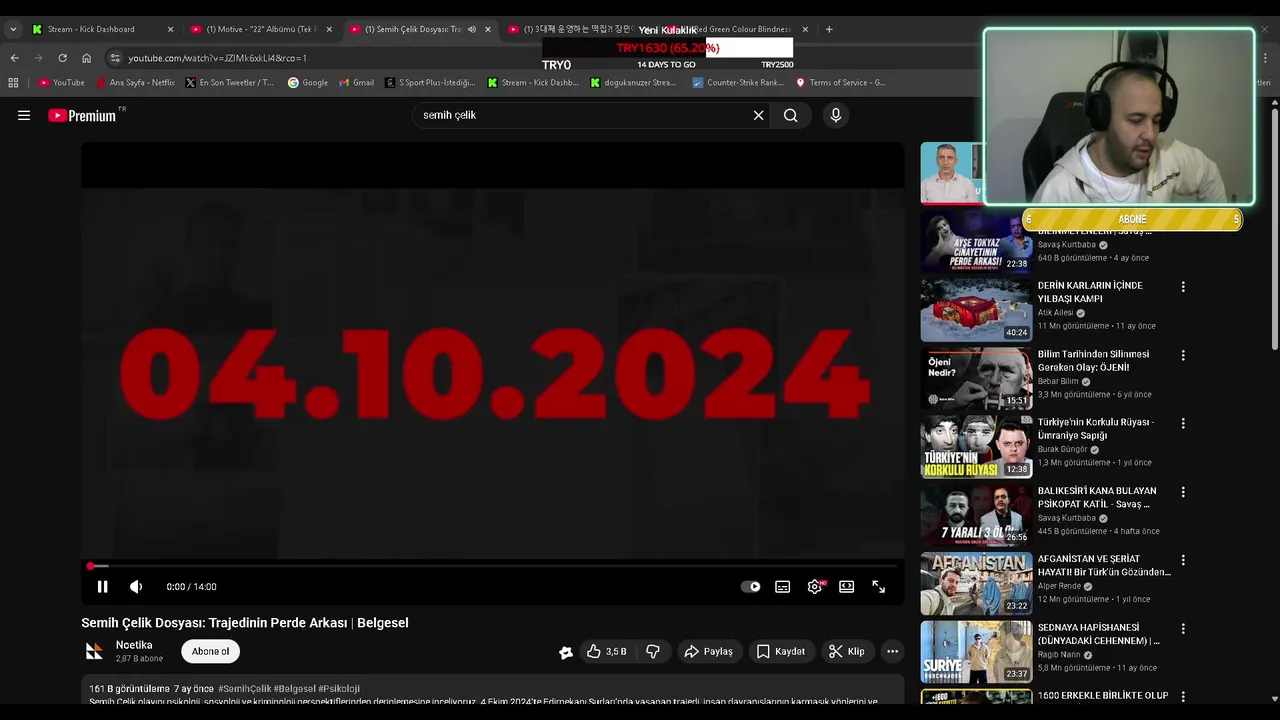Save the video with Kaydet

click(781, 651)
